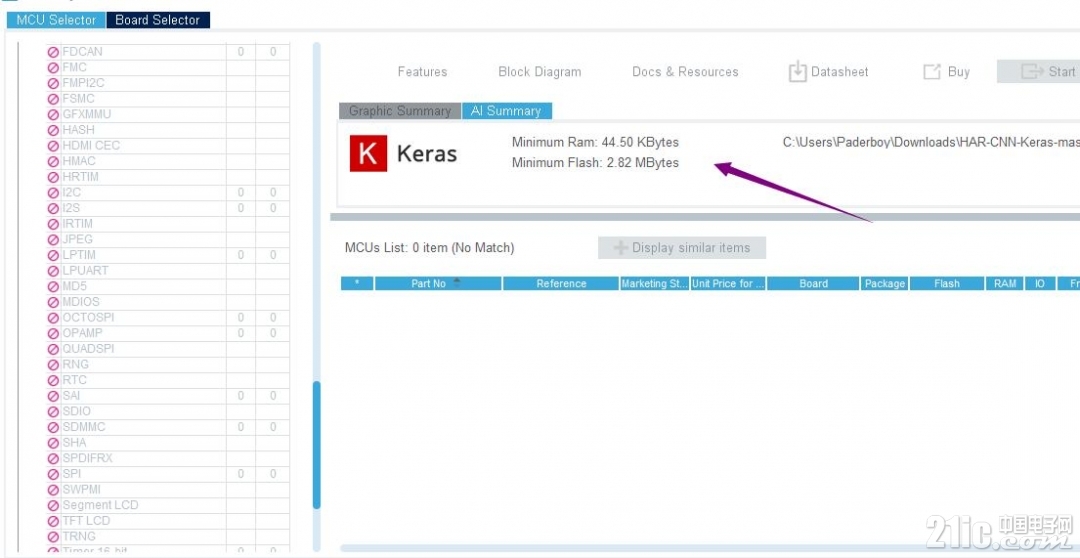Select the MD5 peripheral row label
The image size is (1080, 558).
(x=74, y=287)
